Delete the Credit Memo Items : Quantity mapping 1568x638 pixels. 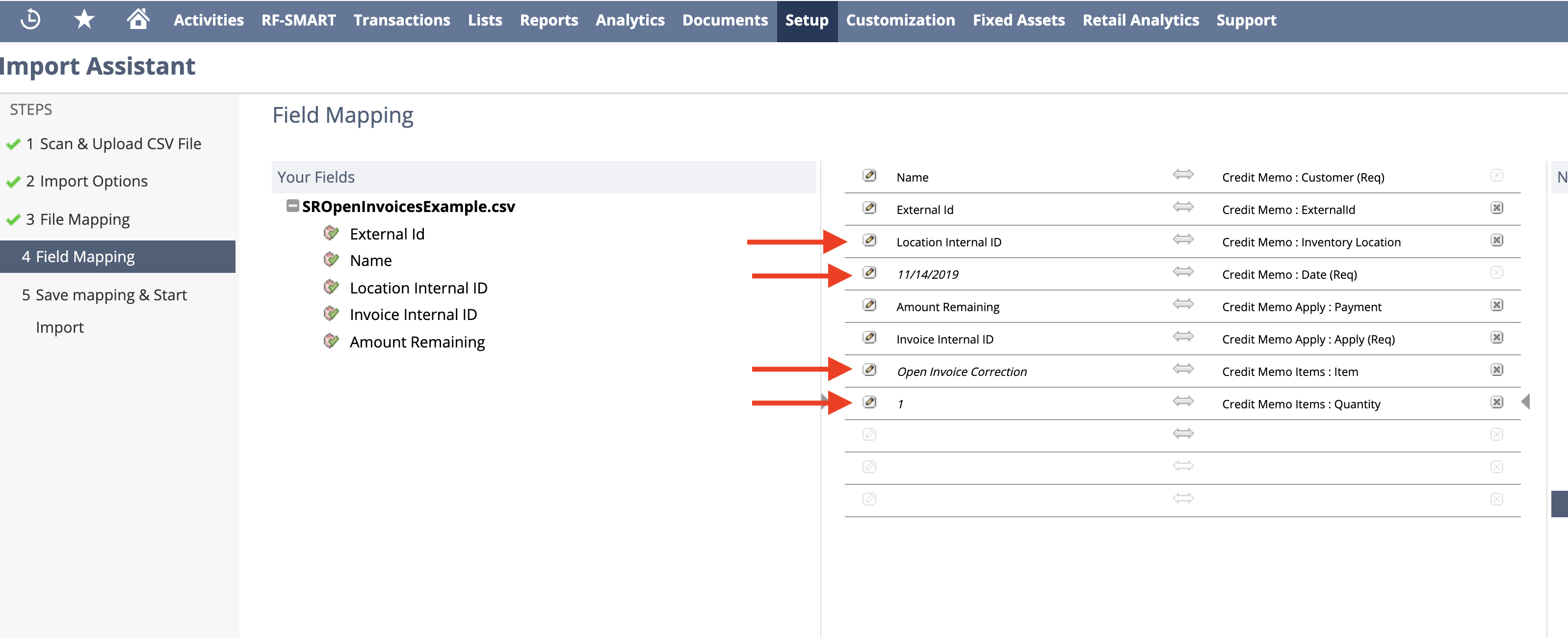(1497, 402)
